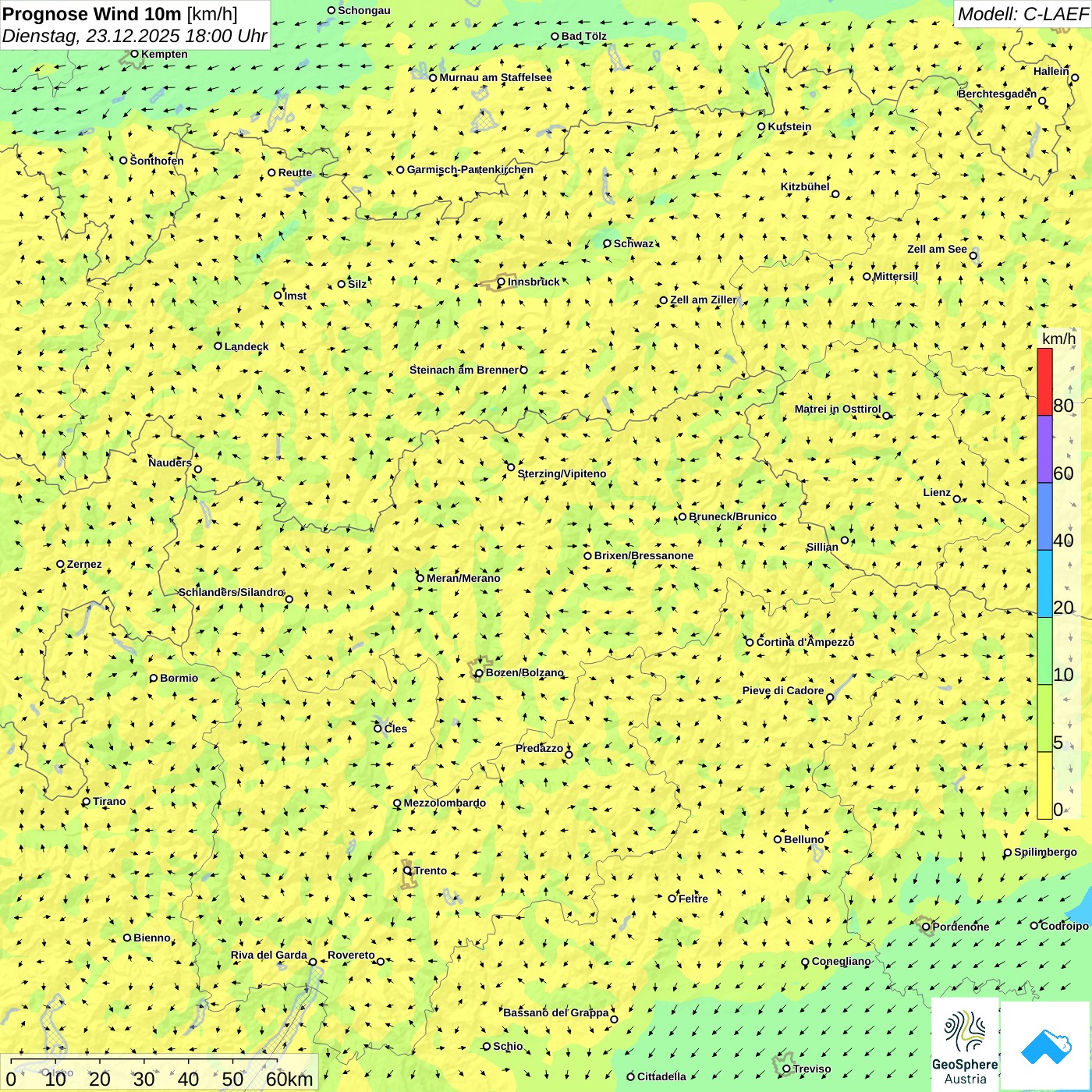Click the 'Bassano del Grappa' label
This screenshot has width=1092, height=1092.
(x=555, y=1012)
